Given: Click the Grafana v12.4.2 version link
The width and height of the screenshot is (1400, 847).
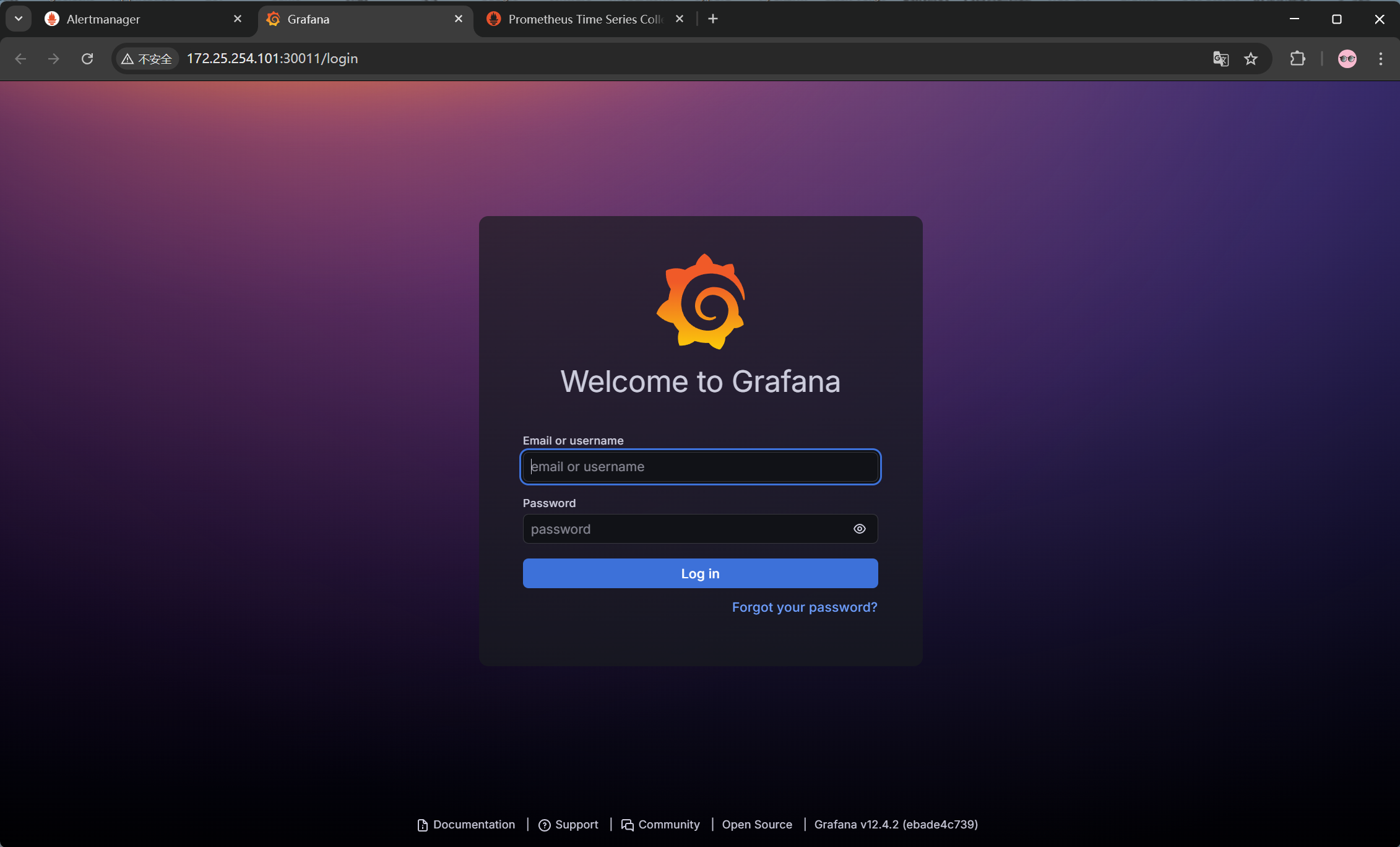Looking at the screenshot, I should pos(896,825).
